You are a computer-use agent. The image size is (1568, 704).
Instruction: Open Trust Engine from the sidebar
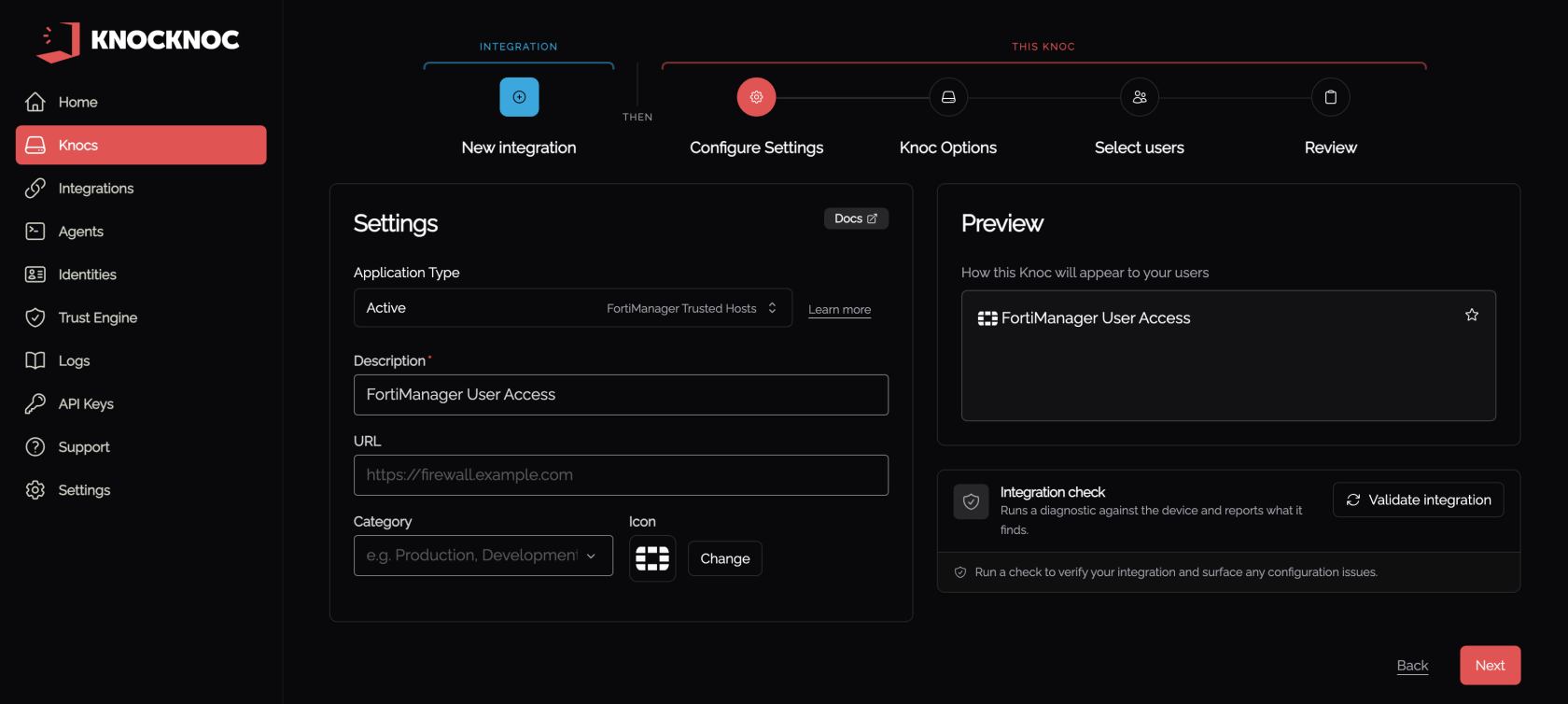[141, 317]
